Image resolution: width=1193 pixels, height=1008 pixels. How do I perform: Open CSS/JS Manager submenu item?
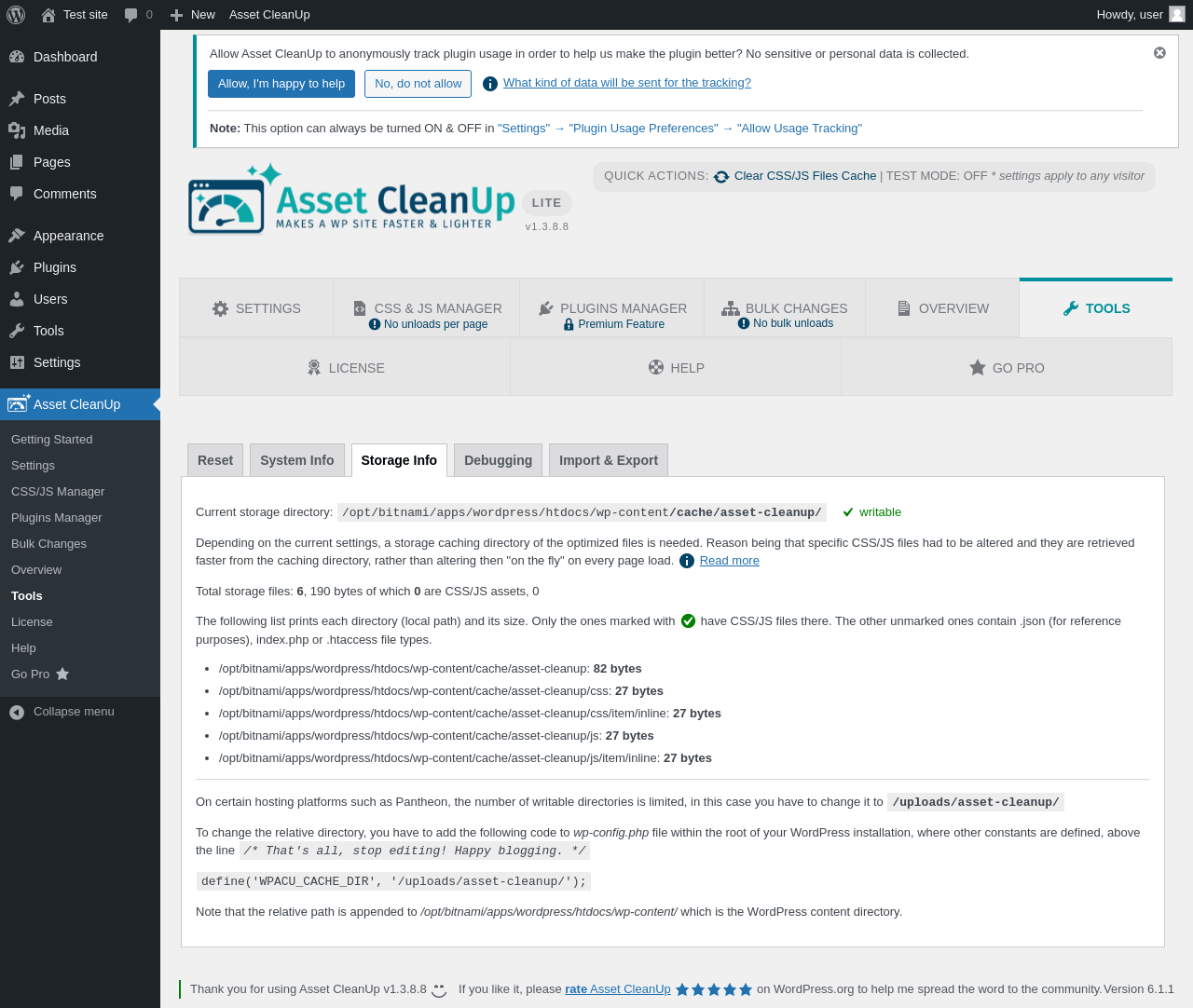[80, 492]
